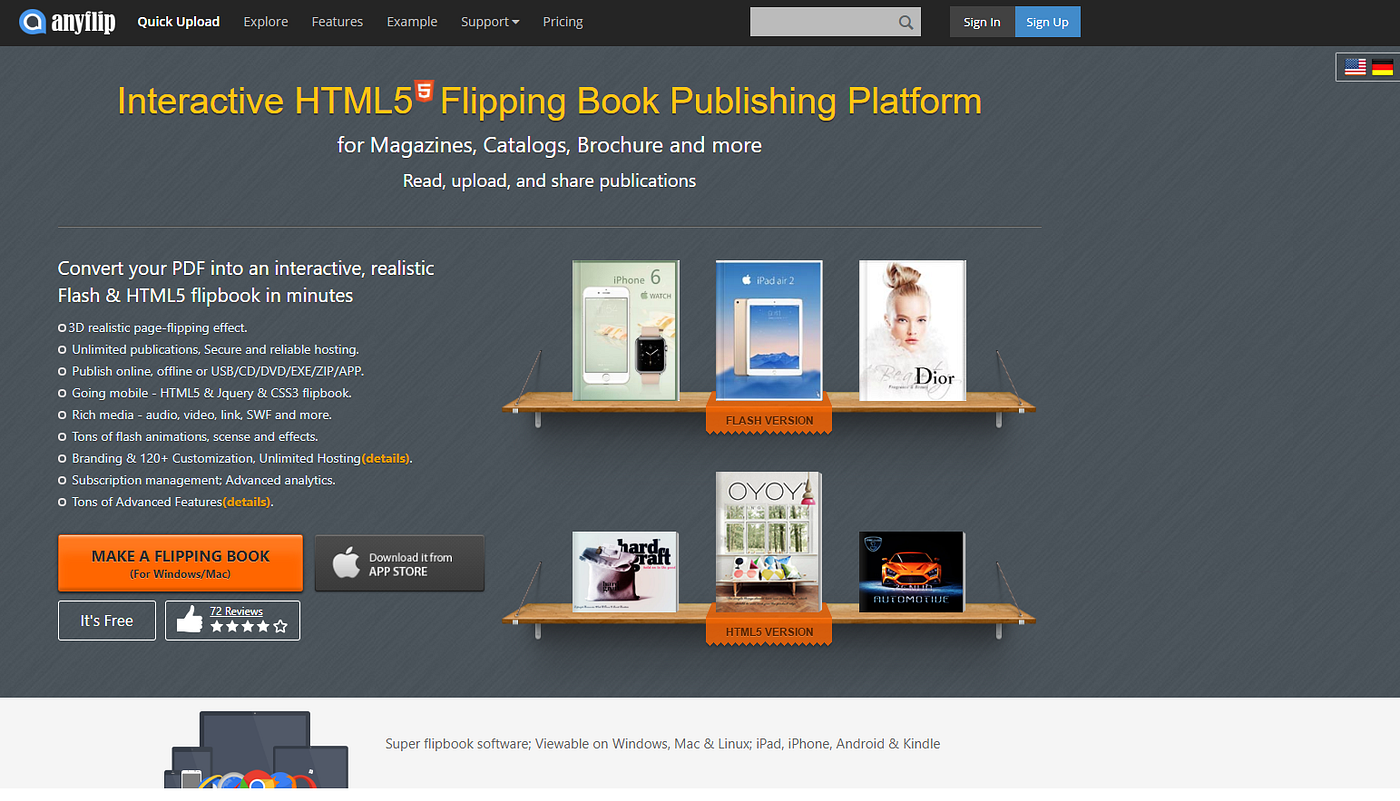
Task: Open the OYOY flipbook cover
Action: click(x=768, y=542)
